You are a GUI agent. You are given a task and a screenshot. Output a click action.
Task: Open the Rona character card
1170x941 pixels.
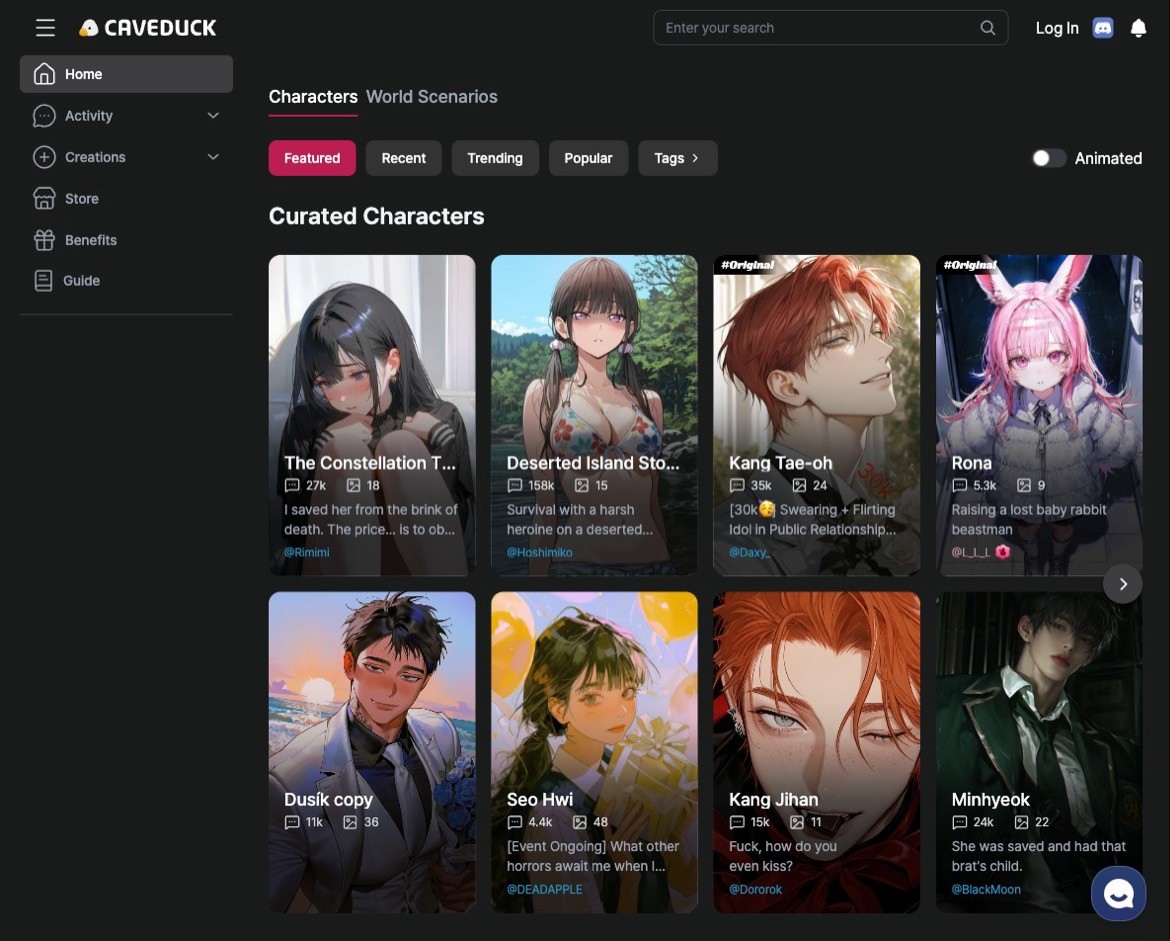(1038, 415)
